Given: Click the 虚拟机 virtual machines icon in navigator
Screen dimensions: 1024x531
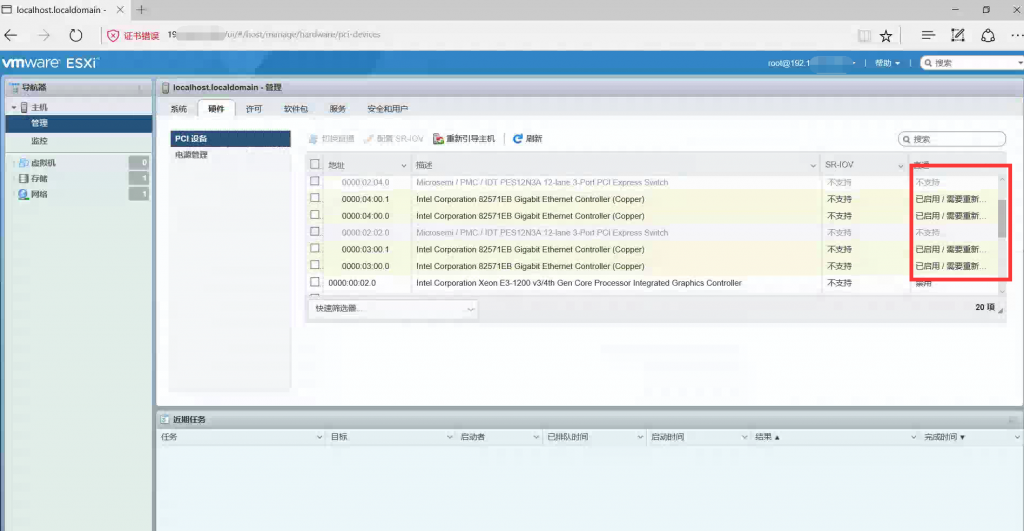Looking at the screenshot, I should (23, 162).
